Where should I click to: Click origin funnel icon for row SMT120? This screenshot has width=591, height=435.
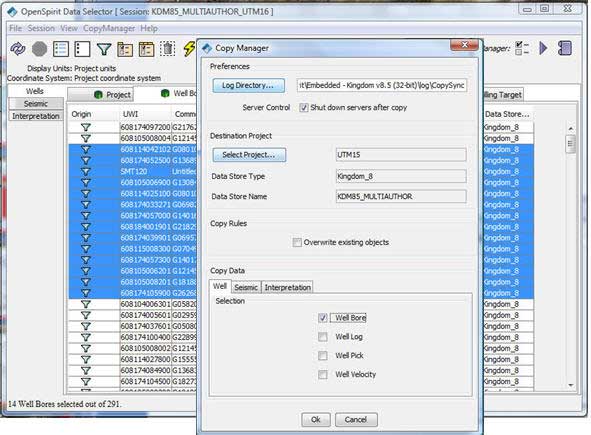pos(86,172)
